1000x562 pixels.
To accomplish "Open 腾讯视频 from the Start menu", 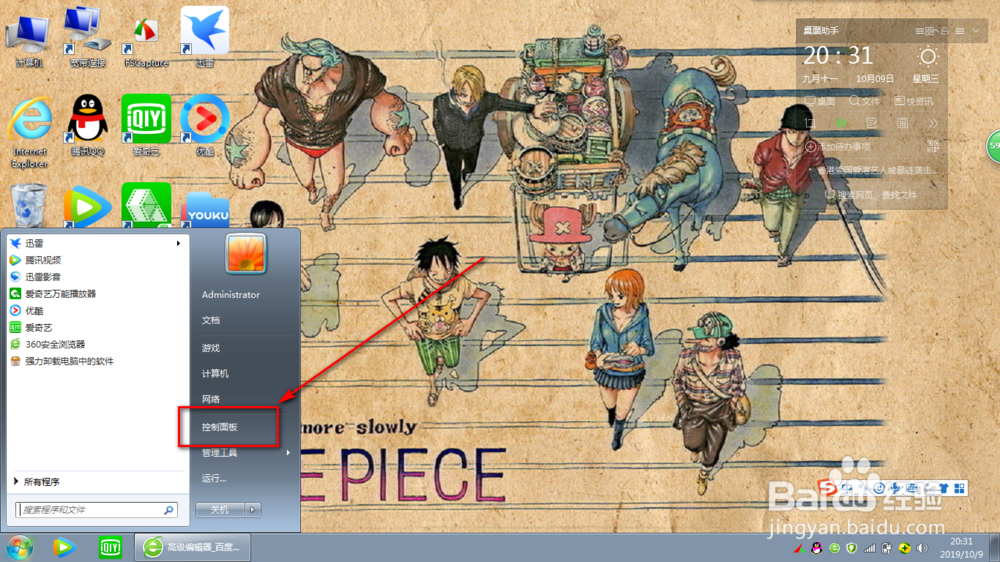I will (97, 260).
